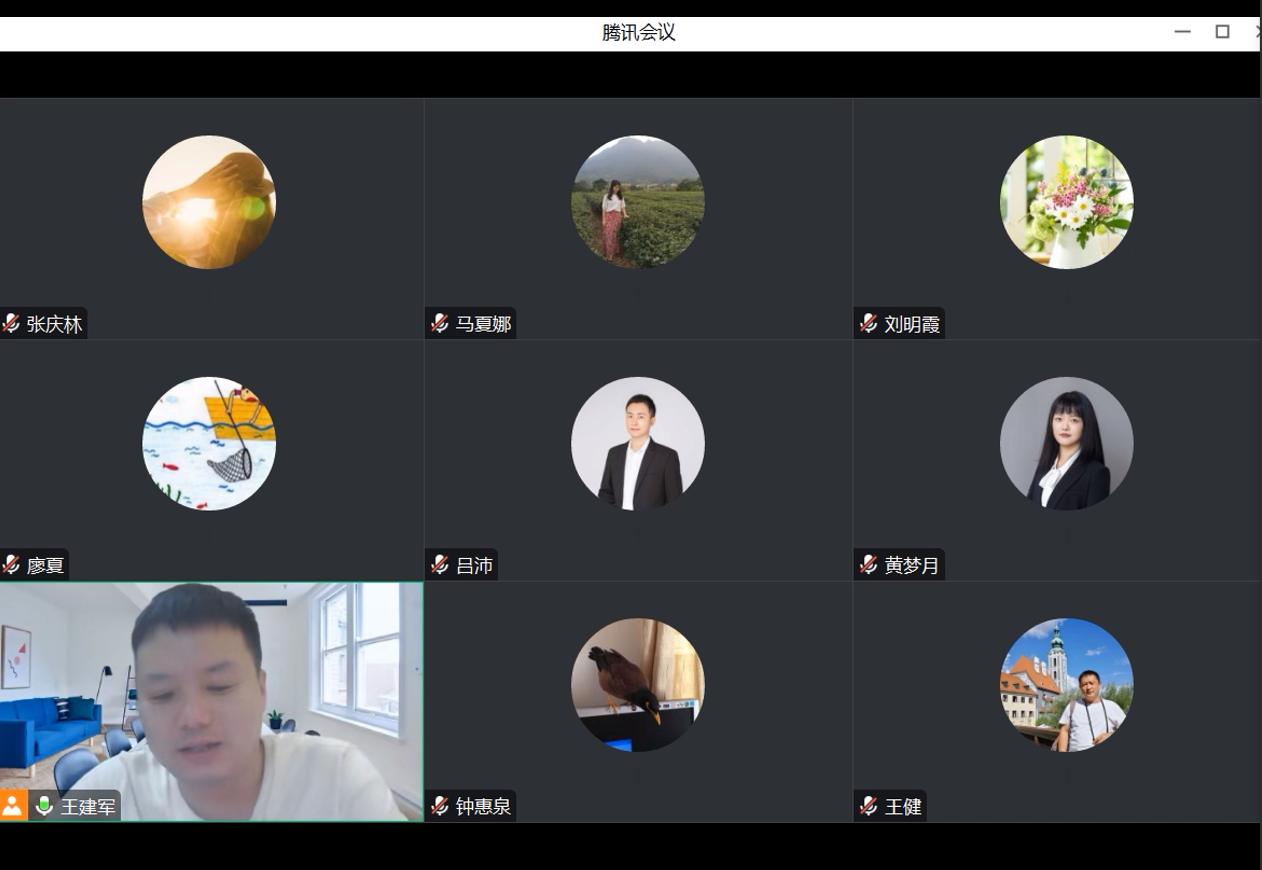Click the orange host badge icon beside 王建军
Screen dimensions: 1262x870
13,806
